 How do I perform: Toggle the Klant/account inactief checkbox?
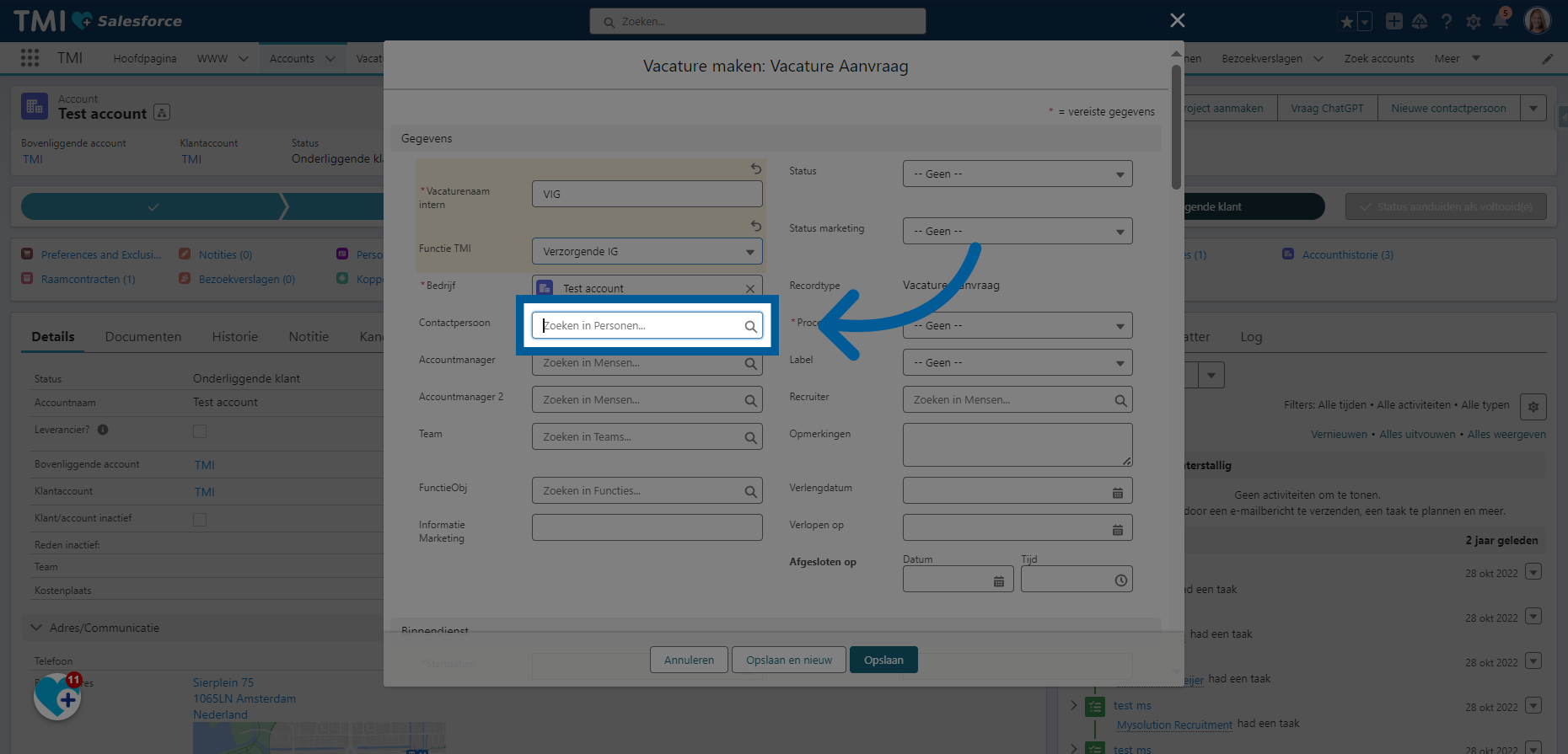click(200, 520)
